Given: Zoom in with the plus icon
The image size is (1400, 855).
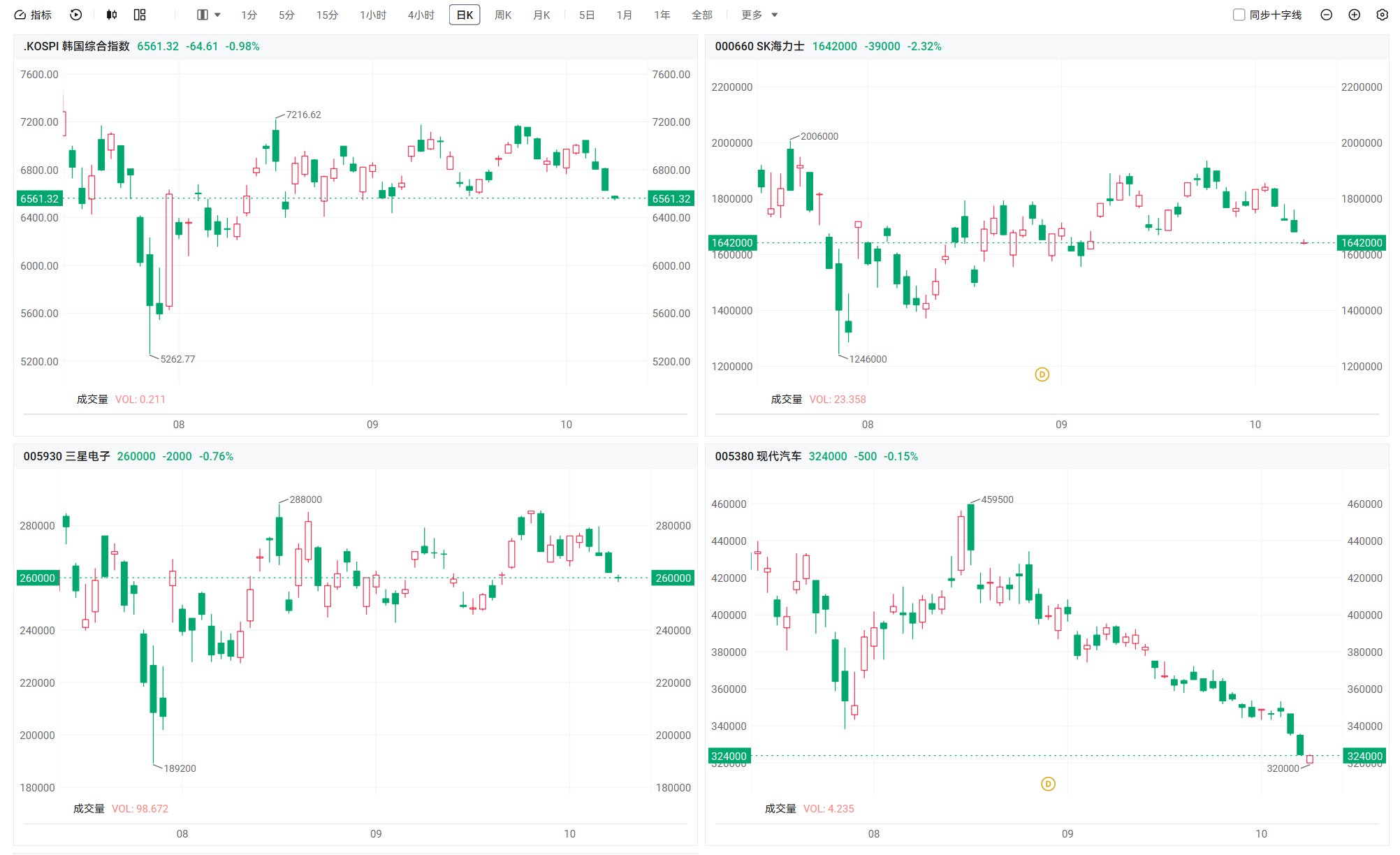Looking at the screenshot, I should (x=1354, y=15).
